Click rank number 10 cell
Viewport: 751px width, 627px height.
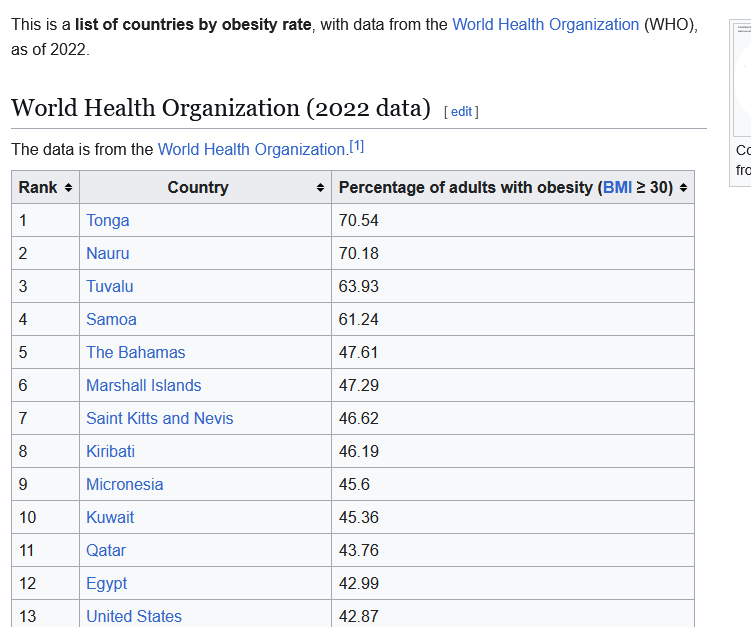[46, 518]
